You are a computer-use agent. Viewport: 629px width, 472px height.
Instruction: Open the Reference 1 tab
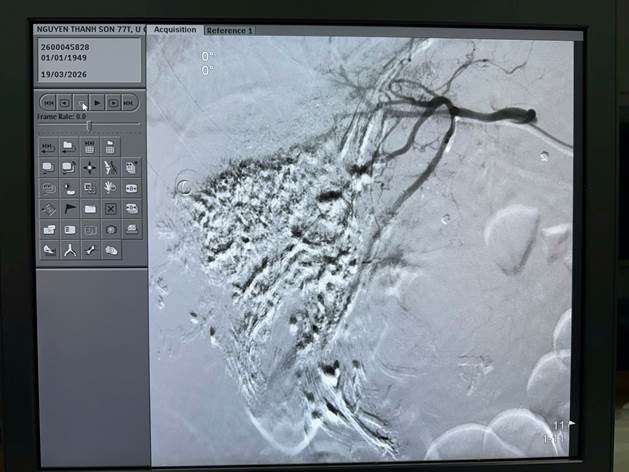pyautogui.click(x=229, y=30)
